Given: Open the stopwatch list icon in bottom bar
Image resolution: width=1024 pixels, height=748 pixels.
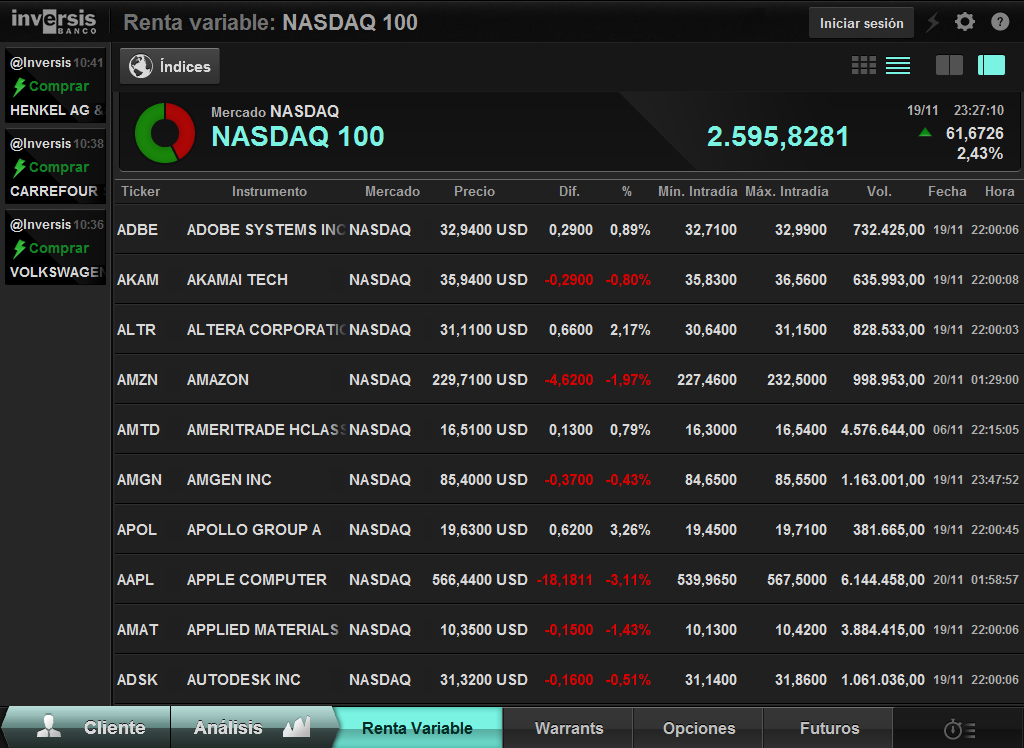Looking at the screenshot, I should click(x=959, y=729).
